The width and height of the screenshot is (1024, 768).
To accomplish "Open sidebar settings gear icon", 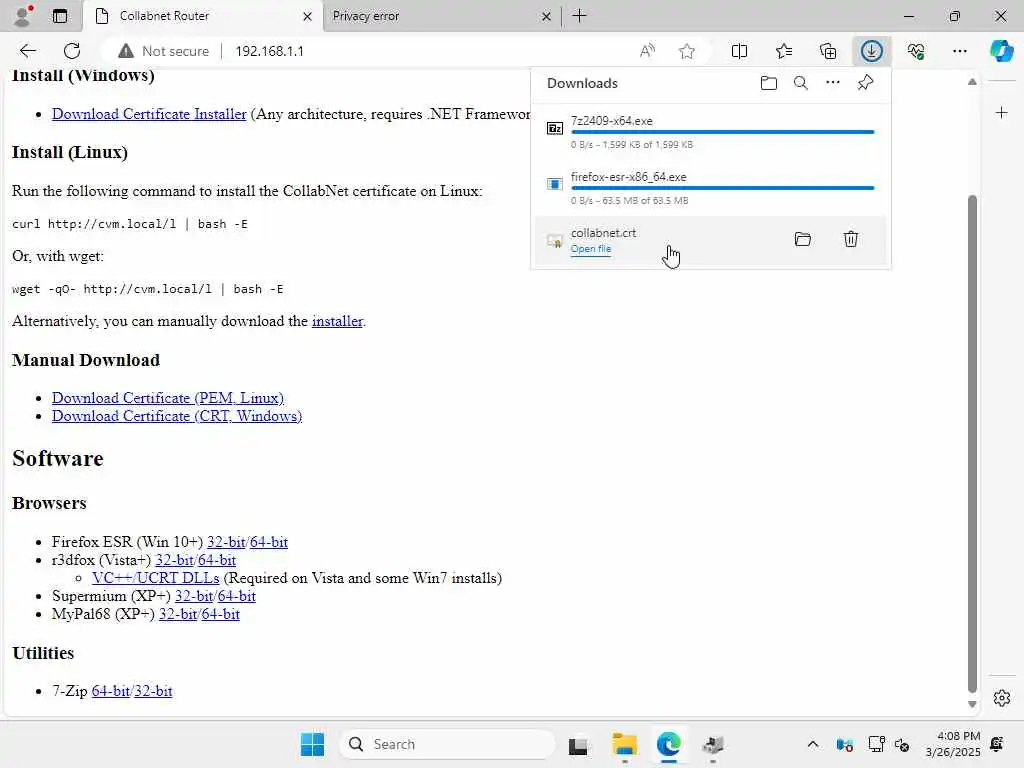I will 1001,698.
